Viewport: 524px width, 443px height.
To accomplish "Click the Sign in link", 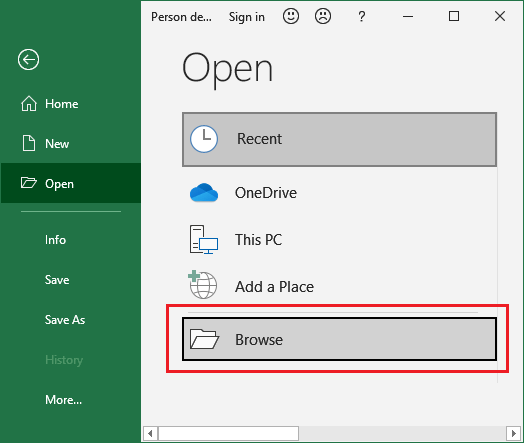I will (x=247, y=17).
